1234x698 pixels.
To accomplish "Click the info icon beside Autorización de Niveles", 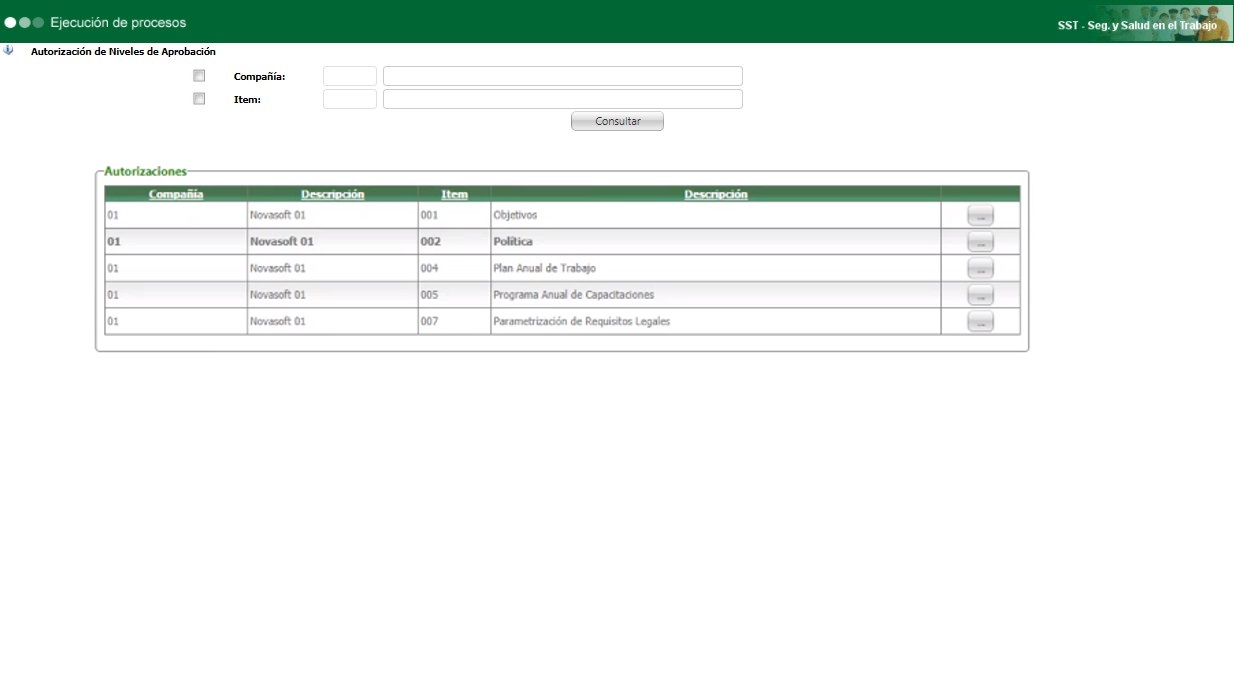I will [x=9, y=50].
